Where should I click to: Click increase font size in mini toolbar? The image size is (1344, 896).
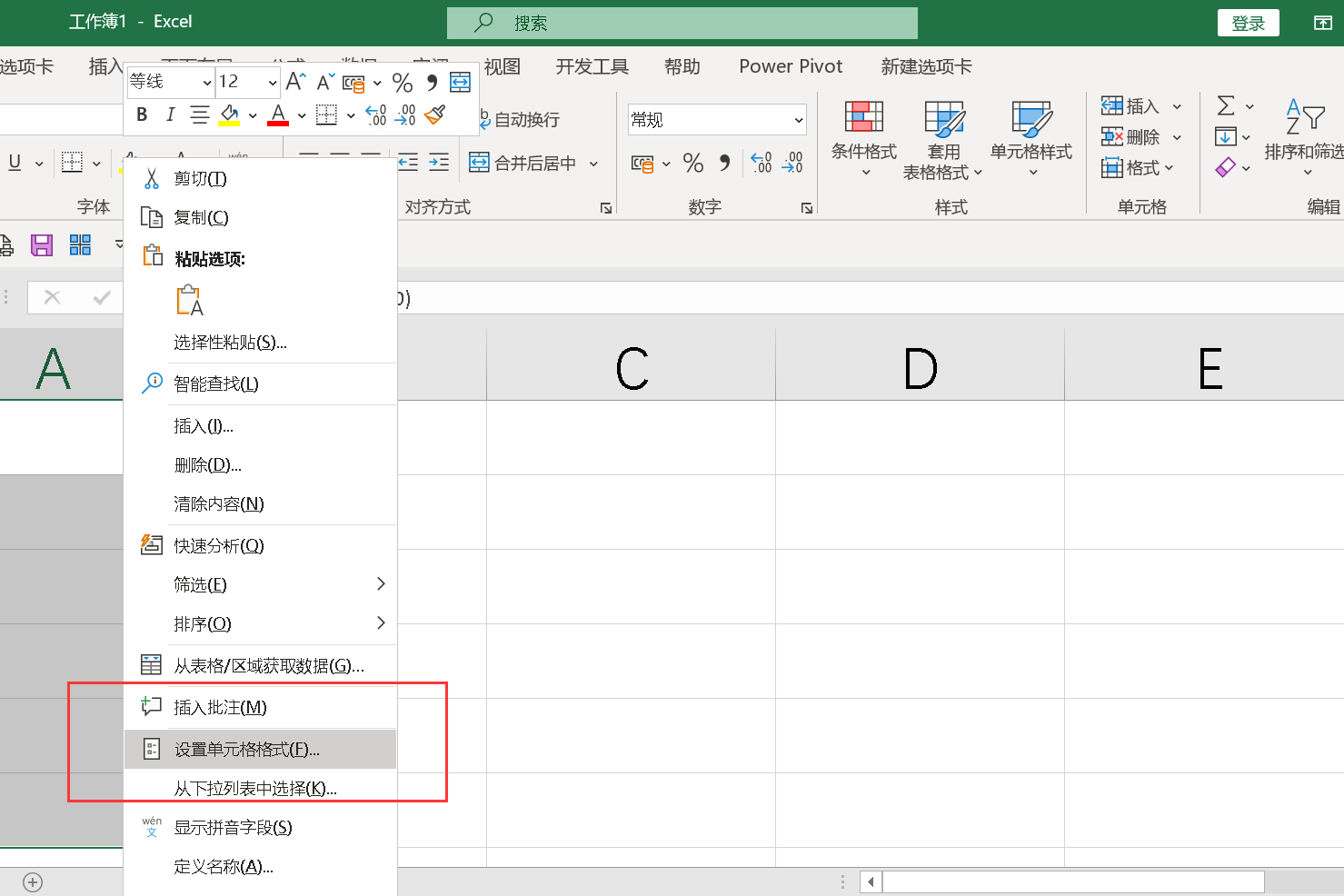(x=295, y=82)
